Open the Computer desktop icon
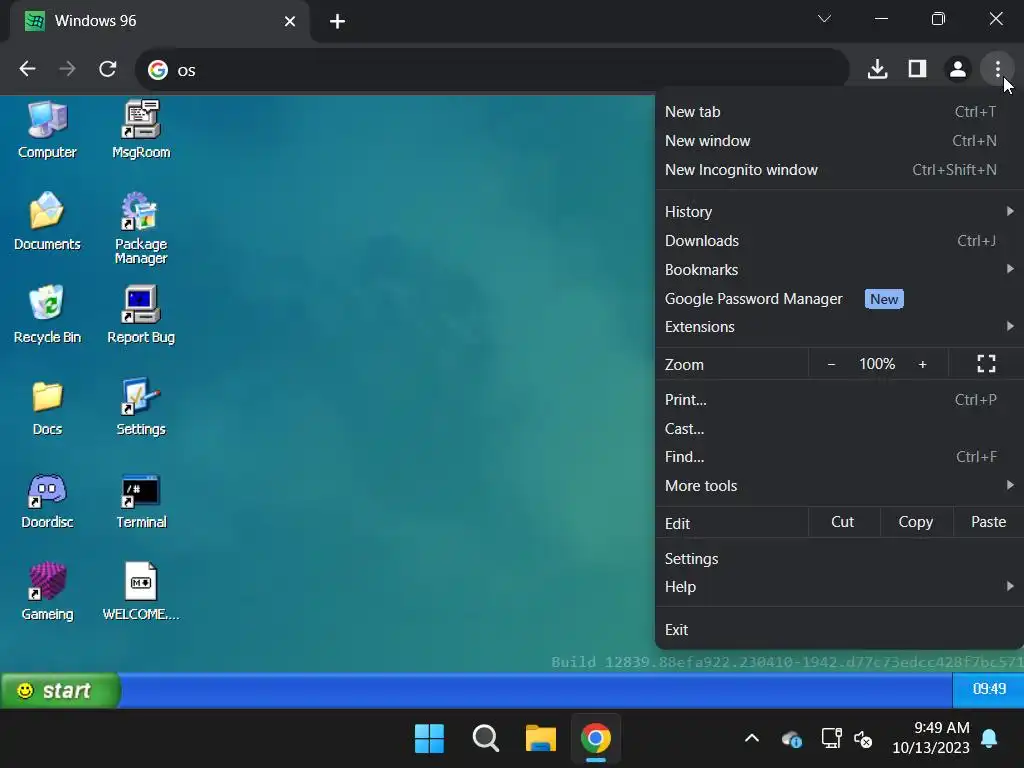 (47, 129)
